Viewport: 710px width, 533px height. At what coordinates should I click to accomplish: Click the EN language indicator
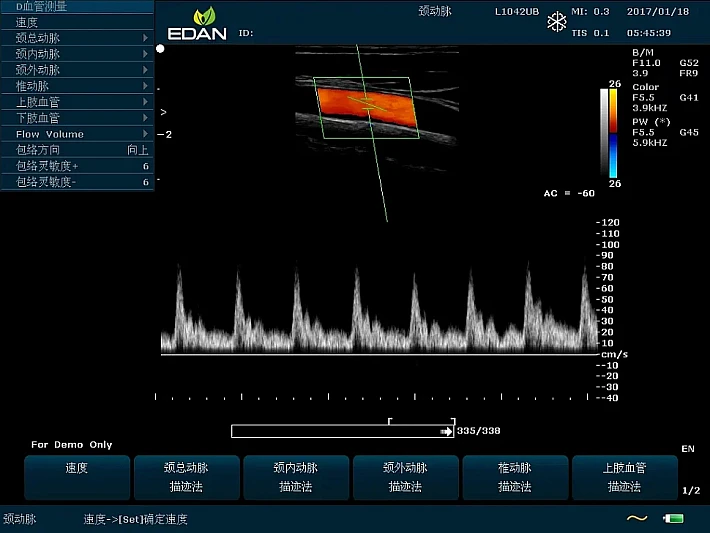pos(687,449)
